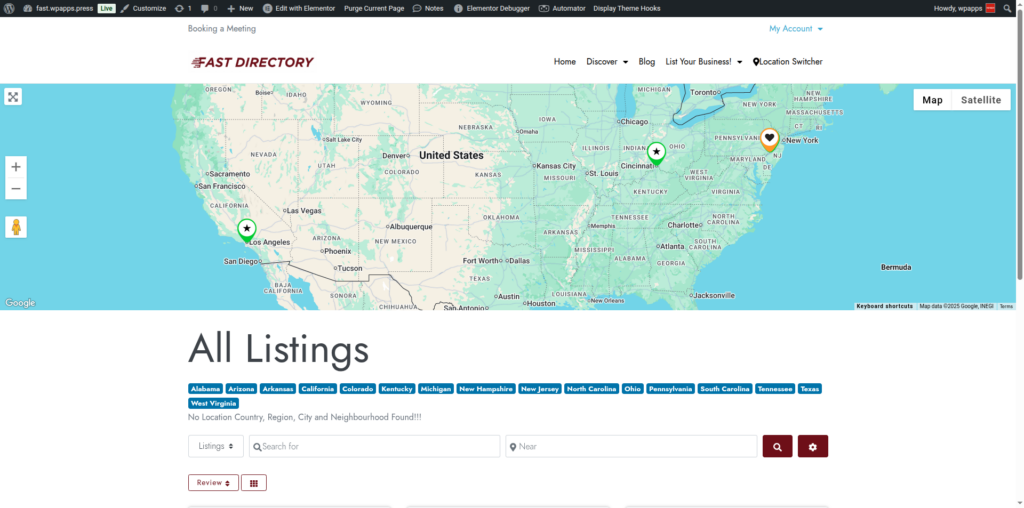This screenshot has width=1024, height=508.
Task: Zoom out on the map
Action: pyautogui.click(x=16, y=189)
